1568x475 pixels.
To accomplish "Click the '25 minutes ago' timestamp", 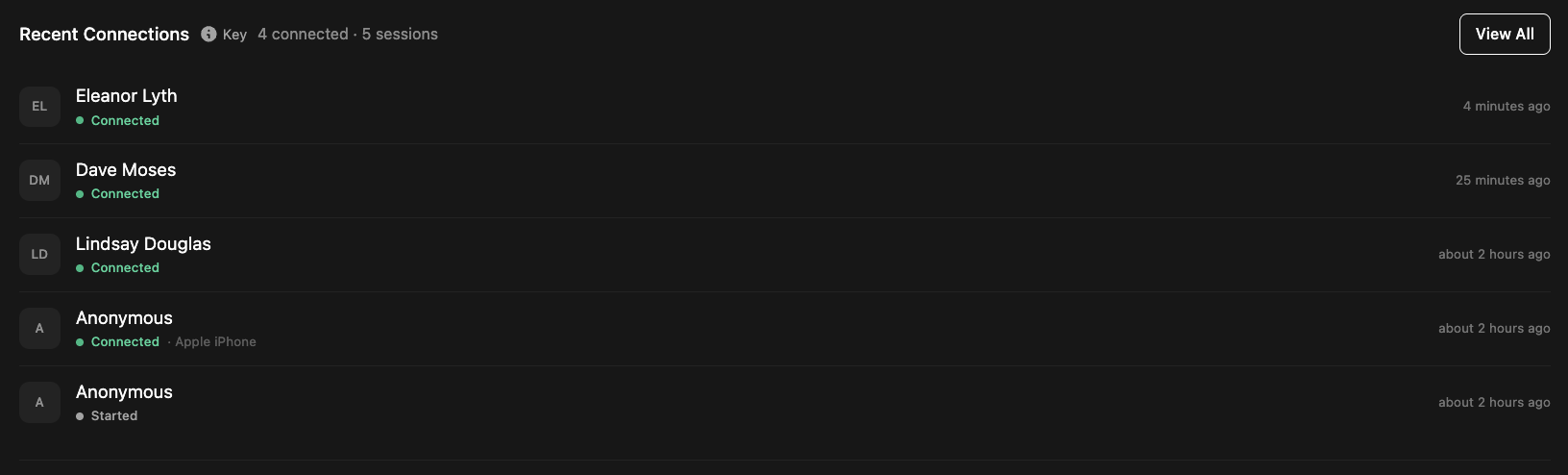I will point(1502,181).
